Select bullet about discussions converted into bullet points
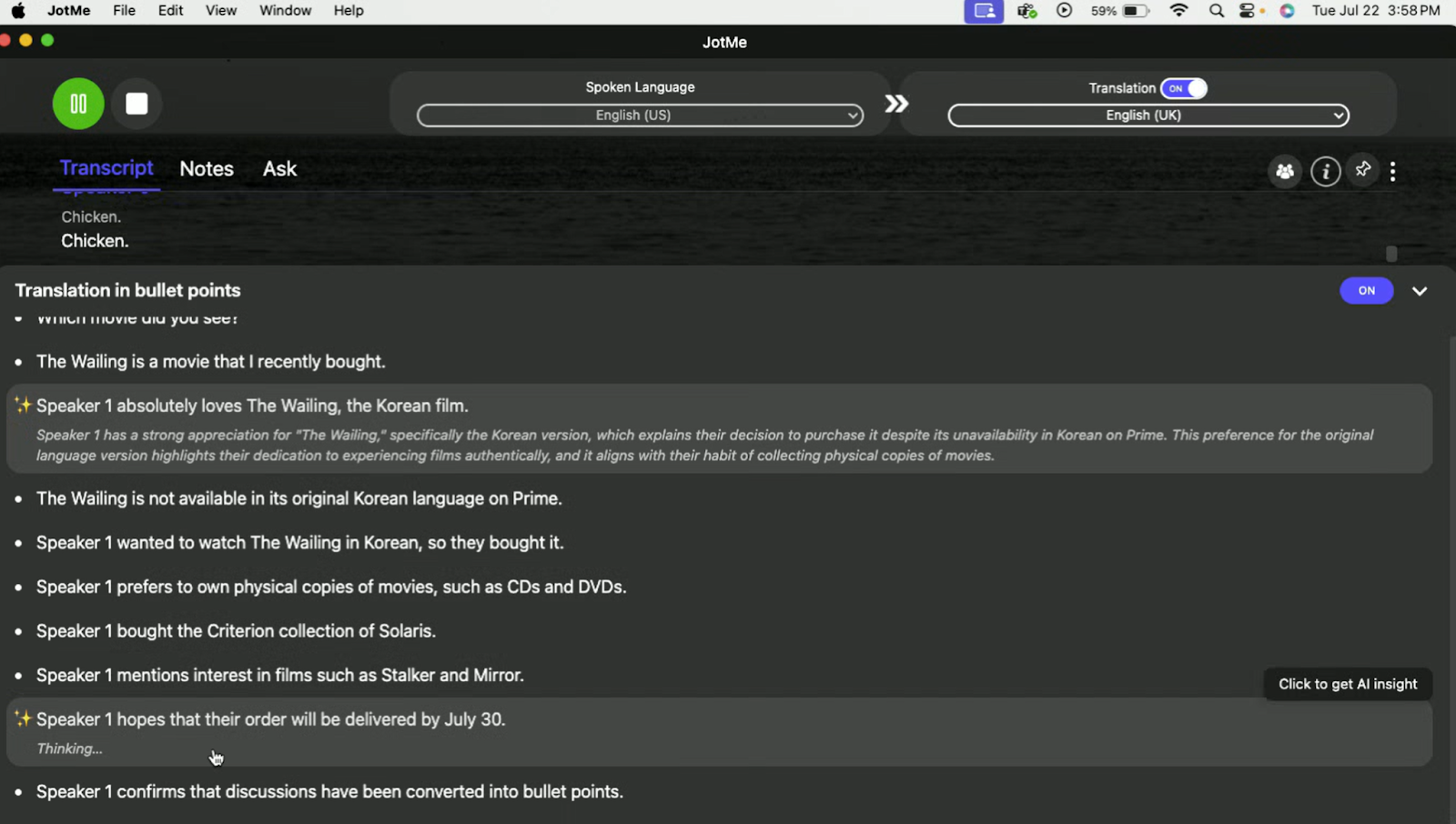The height and width of the screenshot is (824, 1456). [329, 792]
